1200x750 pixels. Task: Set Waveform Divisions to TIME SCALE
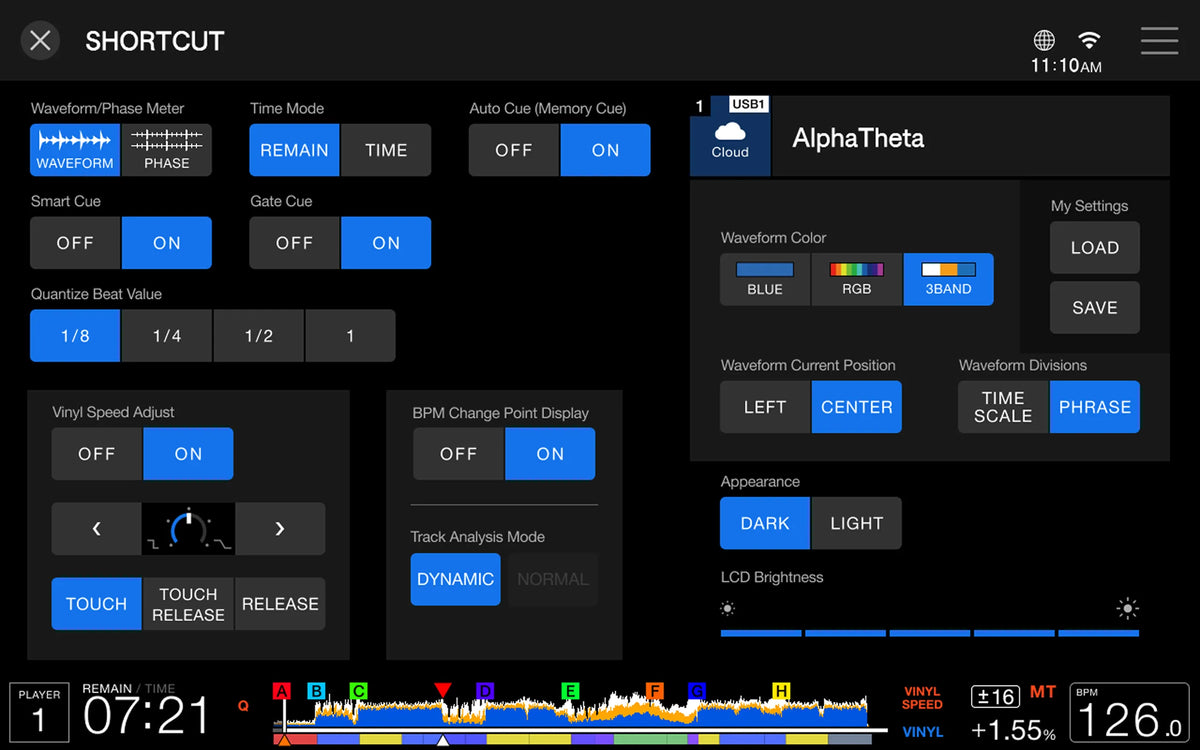pyautogui.click(x=1003, y=407)
